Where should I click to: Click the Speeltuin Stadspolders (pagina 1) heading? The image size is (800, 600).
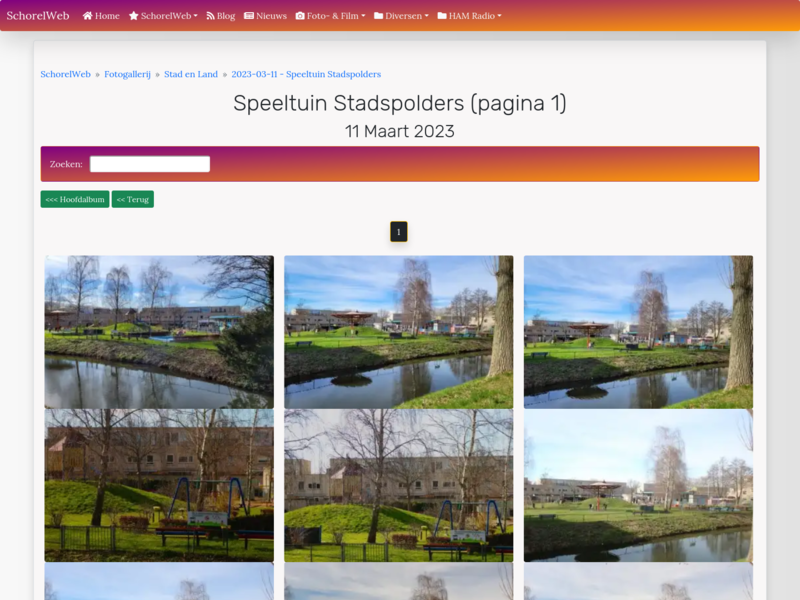click(400, 103)
